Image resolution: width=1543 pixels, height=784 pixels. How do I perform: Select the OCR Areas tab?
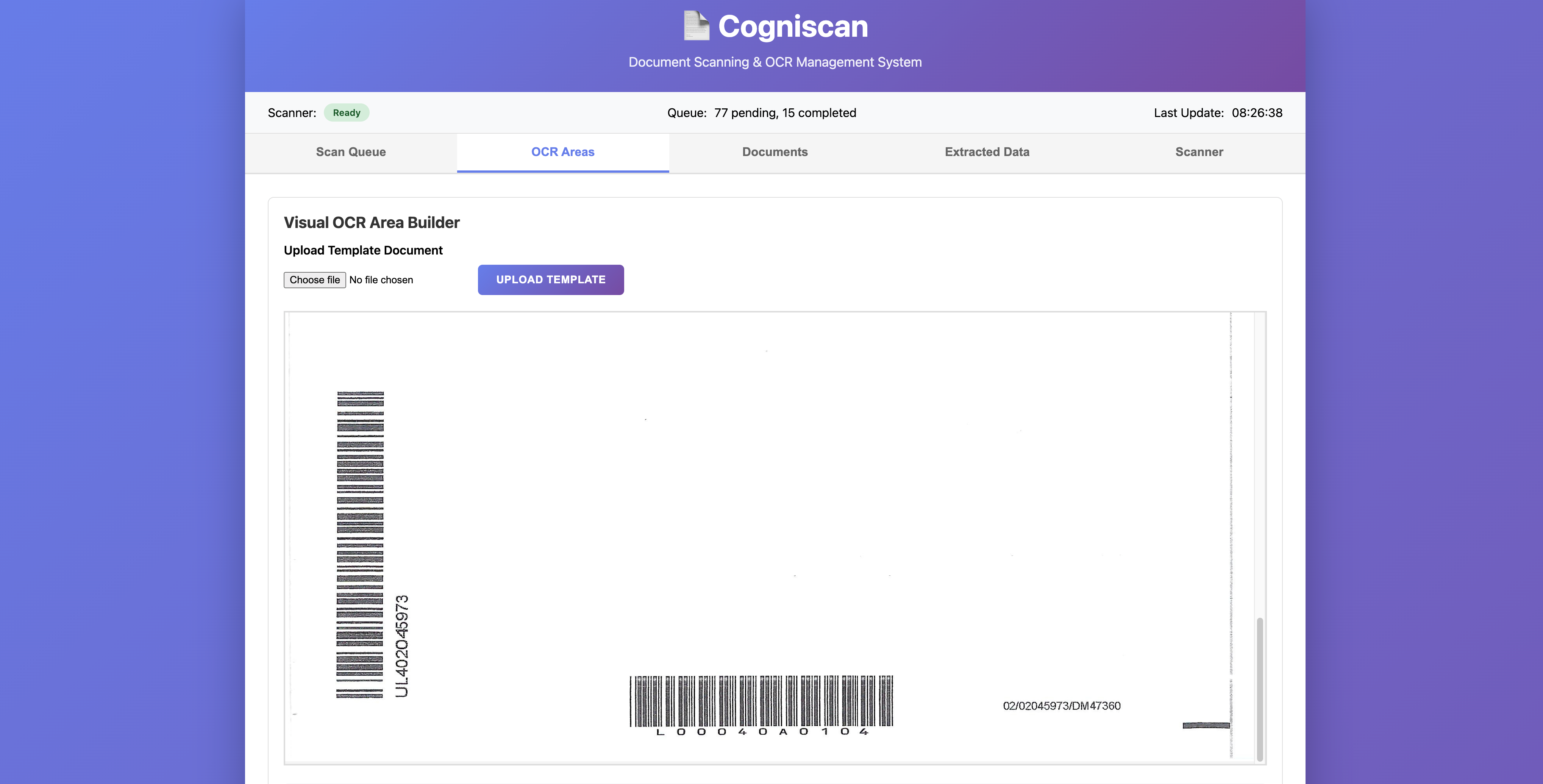[x=562, y=152]
